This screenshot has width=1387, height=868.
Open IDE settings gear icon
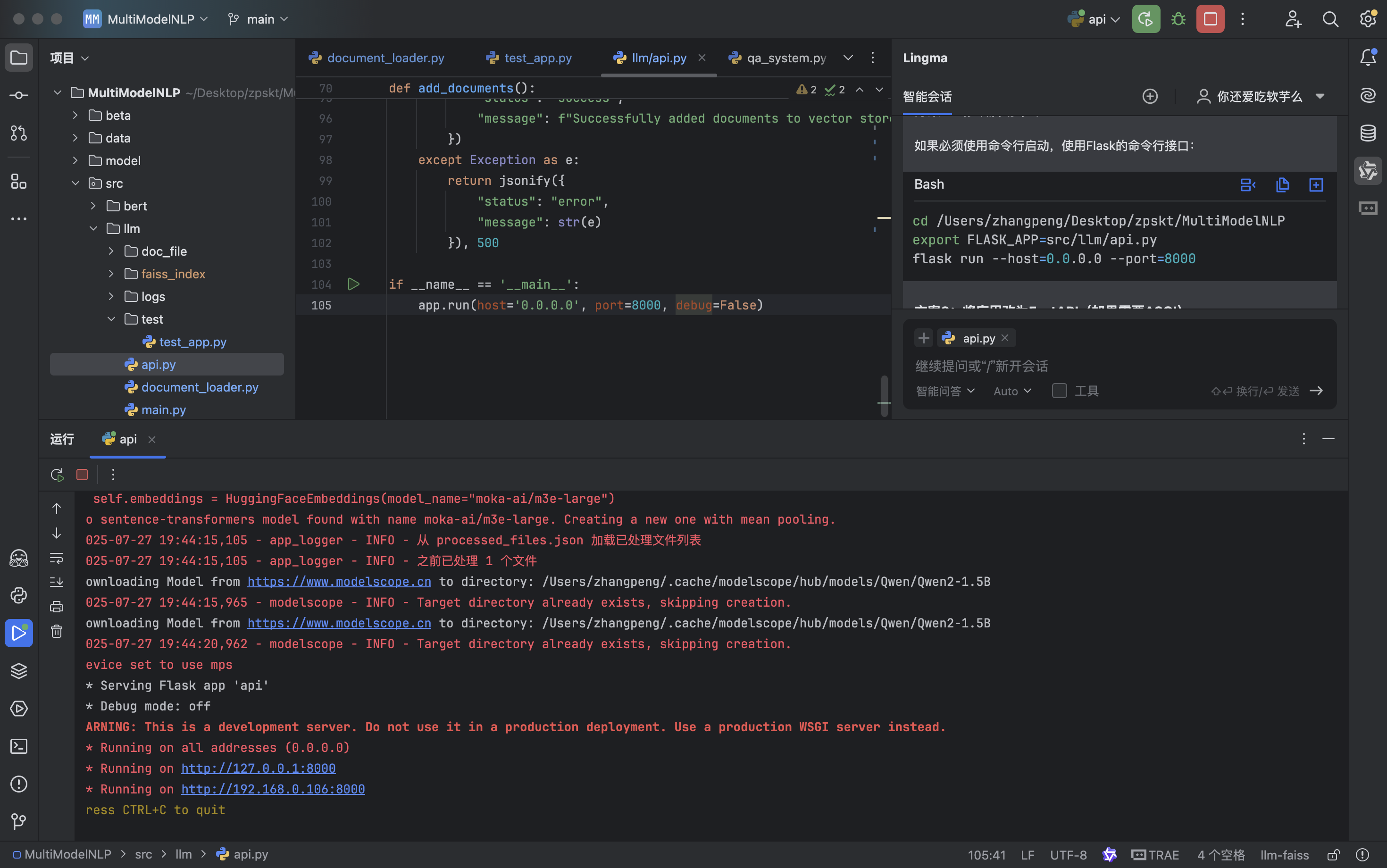(1368, 19)
